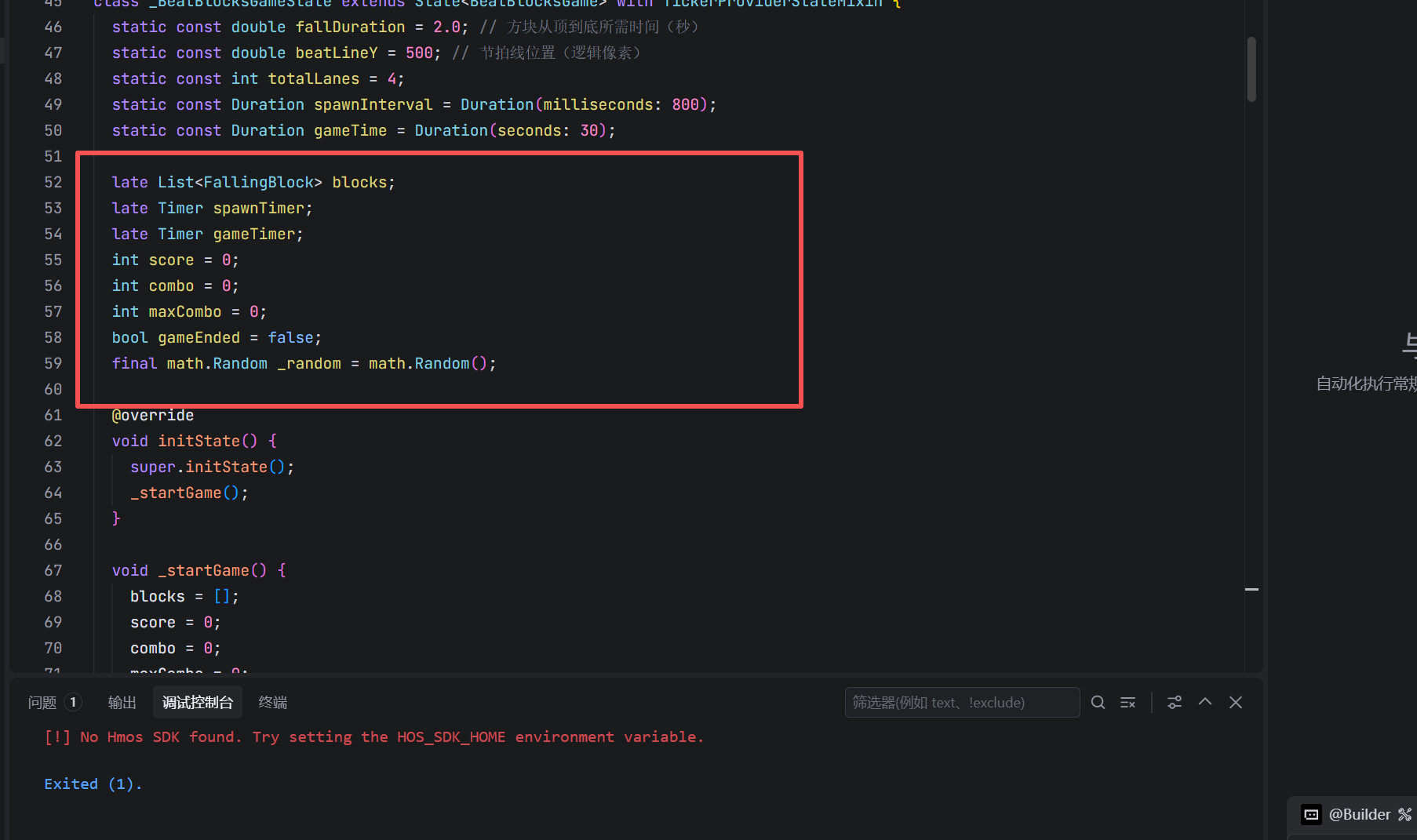This screenshot has height=840, width=1417.
Task: Click the @Builder button
Action: (1360, 814)
